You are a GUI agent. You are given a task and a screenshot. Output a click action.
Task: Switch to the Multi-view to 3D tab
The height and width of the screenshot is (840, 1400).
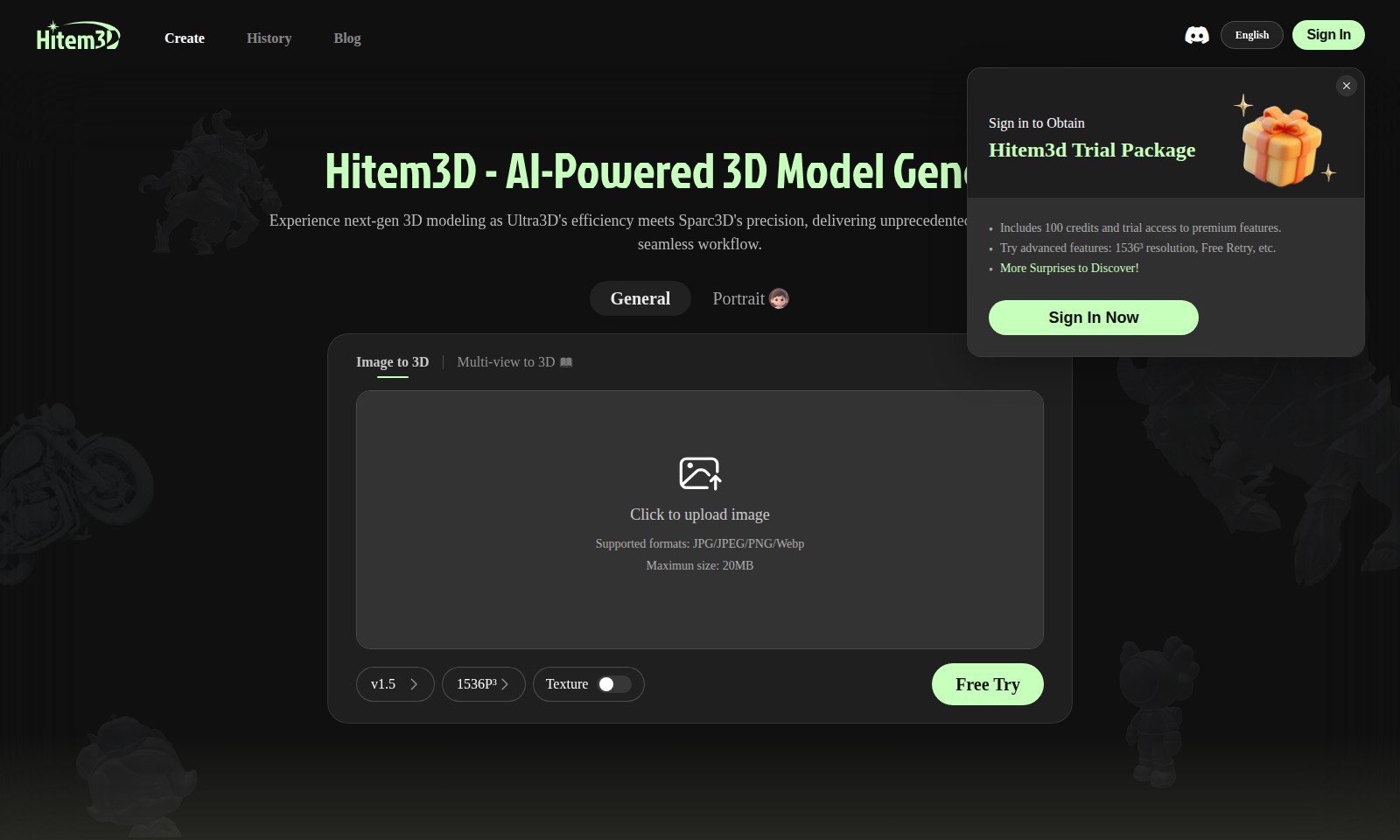pyautogui.click(x=507, y=361)
